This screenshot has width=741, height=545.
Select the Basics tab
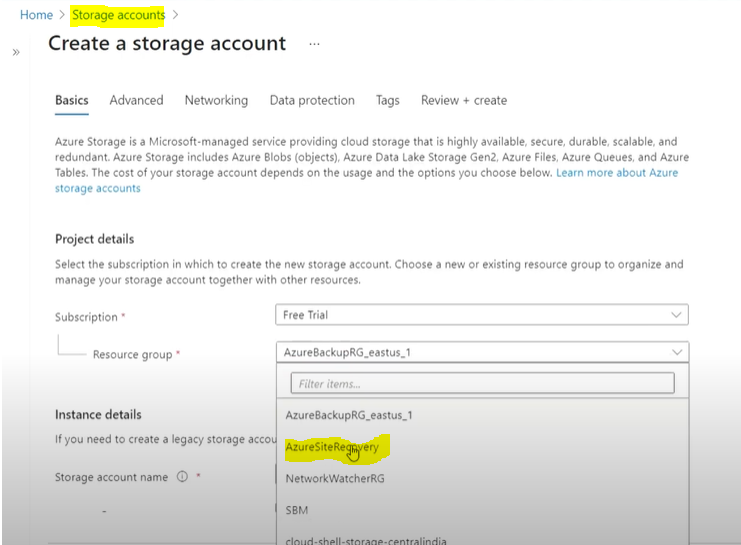[x=72, y=101]
